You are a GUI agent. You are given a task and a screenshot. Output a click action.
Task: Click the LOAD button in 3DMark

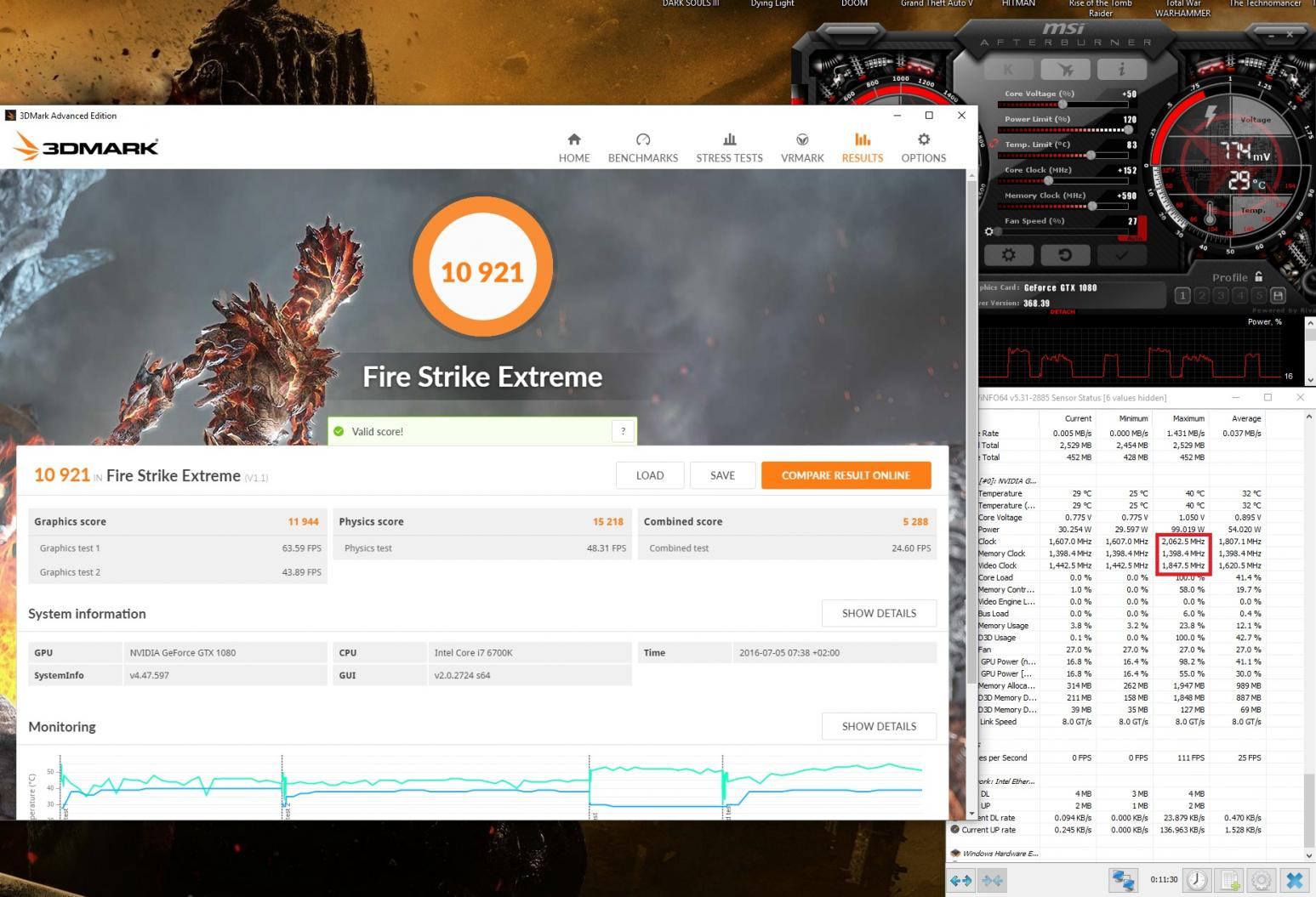pyautogui.click(x=650, y=475)
